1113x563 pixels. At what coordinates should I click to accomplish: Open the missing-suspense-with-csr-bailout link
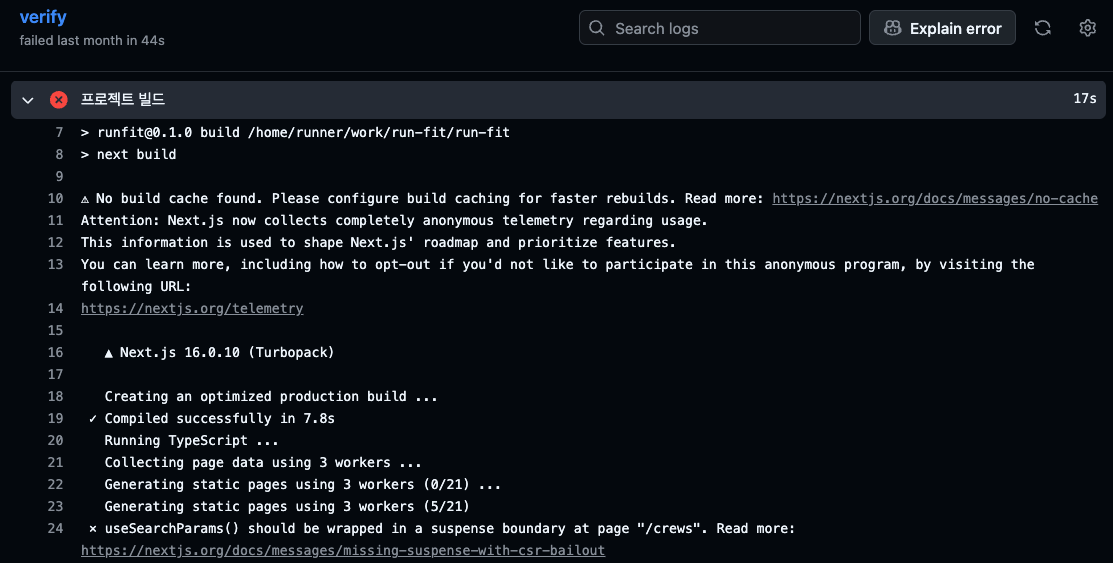click(x=343, y=551)
